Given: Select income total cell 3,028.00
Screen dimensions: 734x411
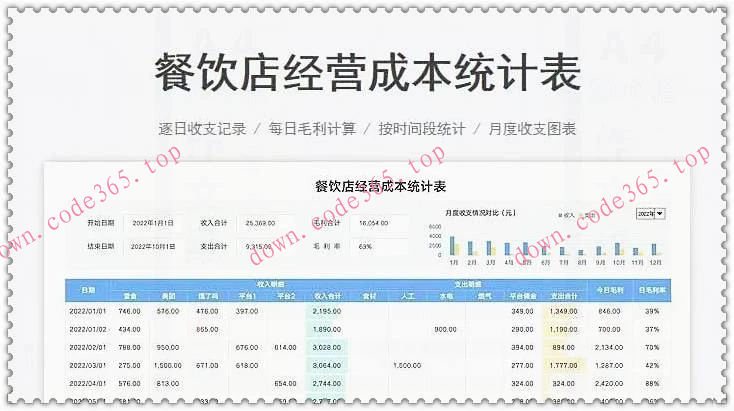Looking at the screenshot, I should tap(327, 347).
